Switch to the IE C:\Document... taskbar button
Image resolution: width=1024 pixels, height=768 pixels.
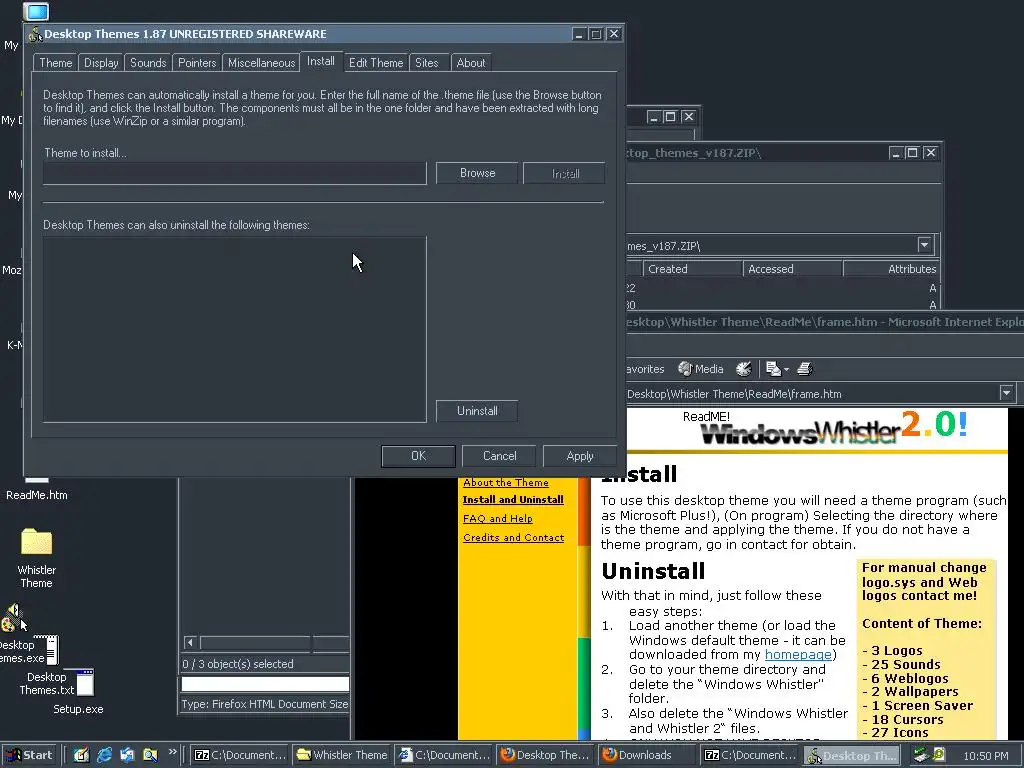[x=444, y=755]
